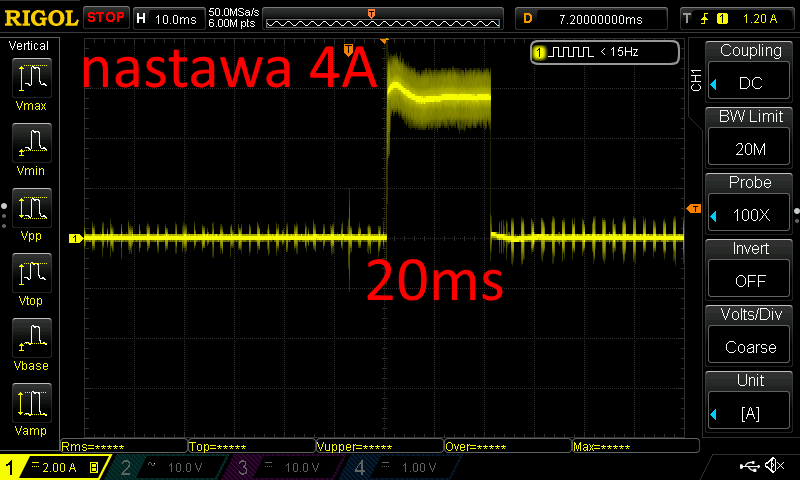
Task: Click the channel 1 ground marker
Action: tap(76, 238)
